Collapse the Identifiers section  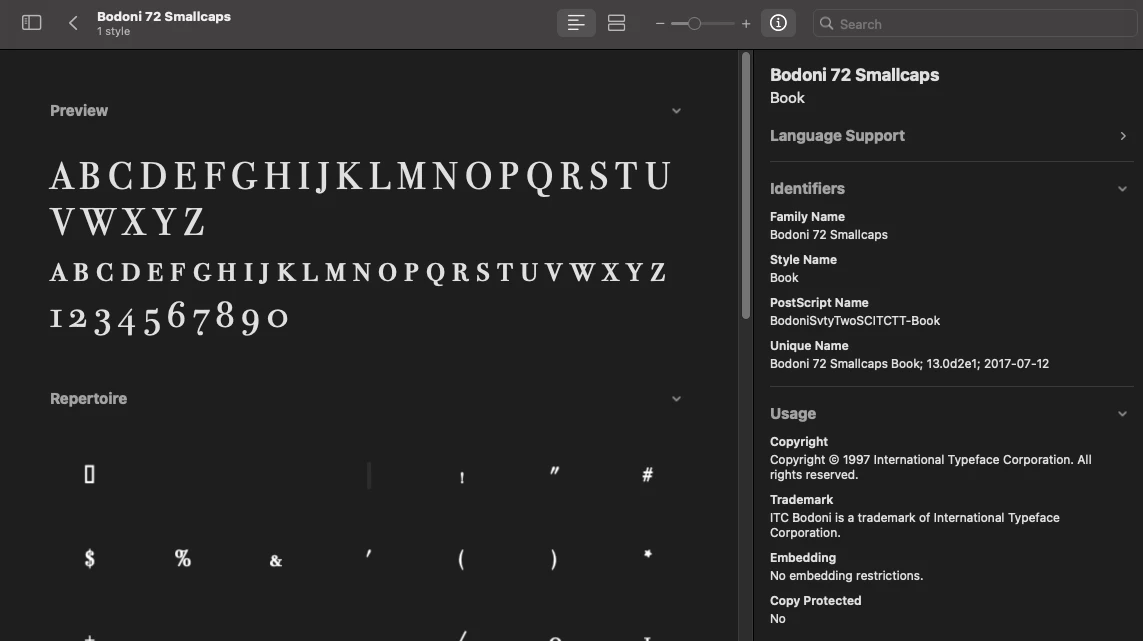[1122, 189]
